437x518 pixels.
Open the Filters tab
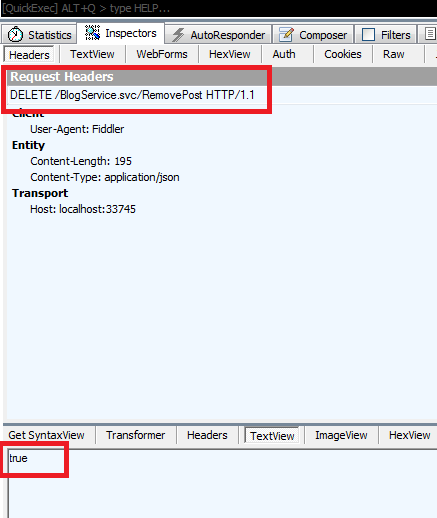386,35
